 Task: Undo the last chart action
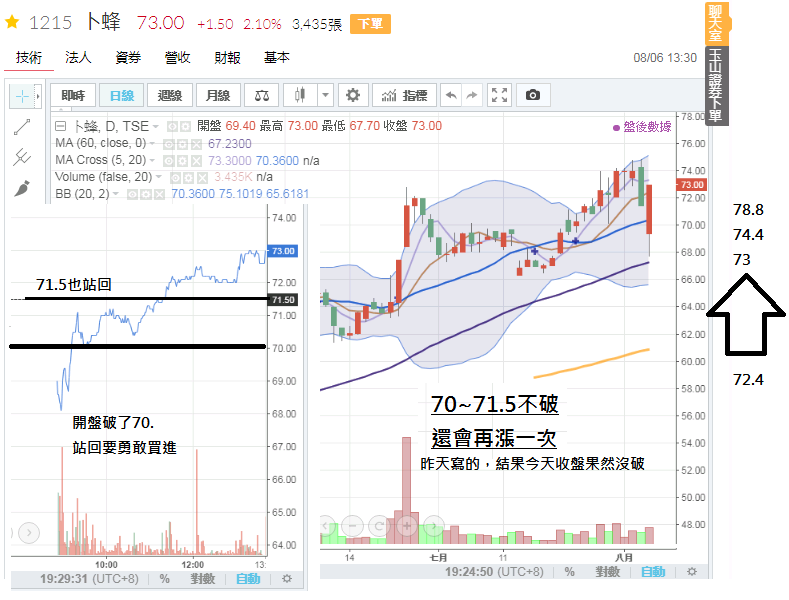pyautogui.click(x=451, y=95)
